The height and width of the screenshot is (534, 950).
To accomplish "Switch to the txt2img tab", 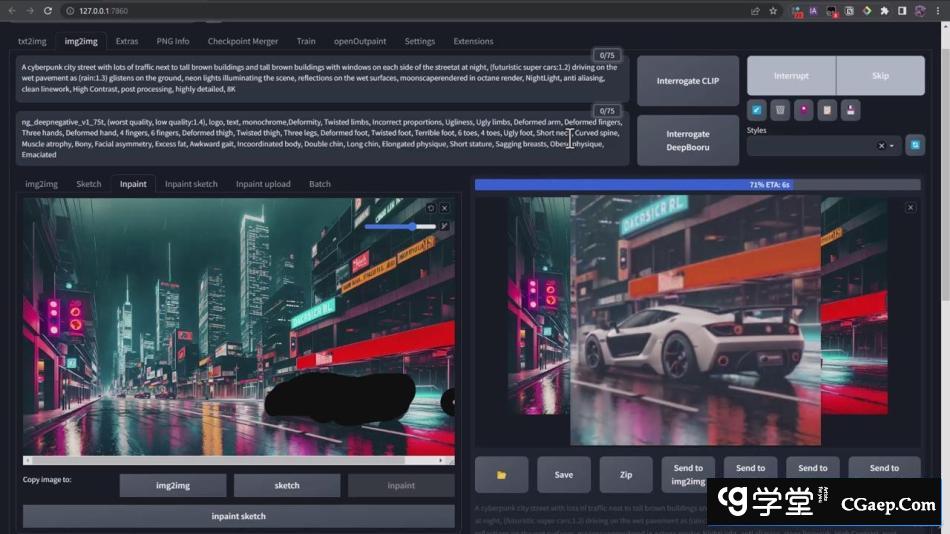I will [x=33, y=41].
